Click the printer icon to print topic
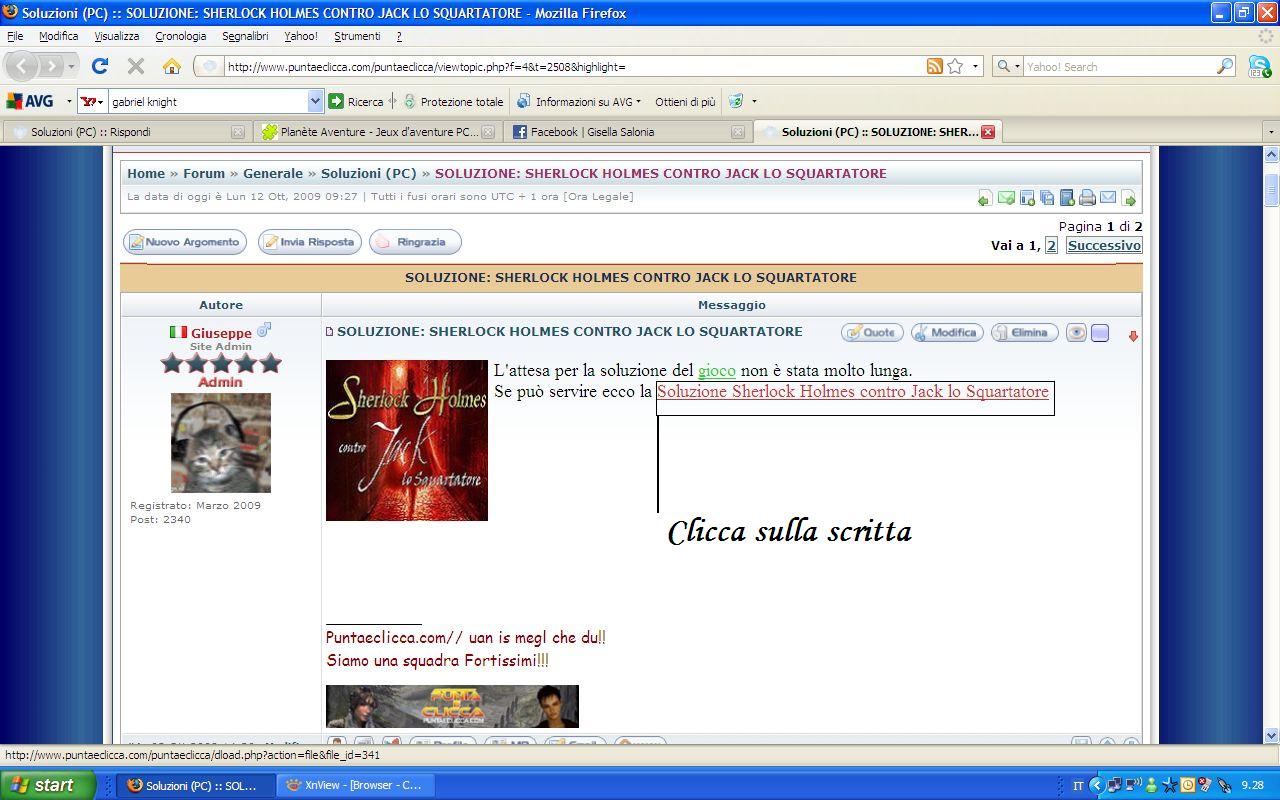 pos(1087,198)
